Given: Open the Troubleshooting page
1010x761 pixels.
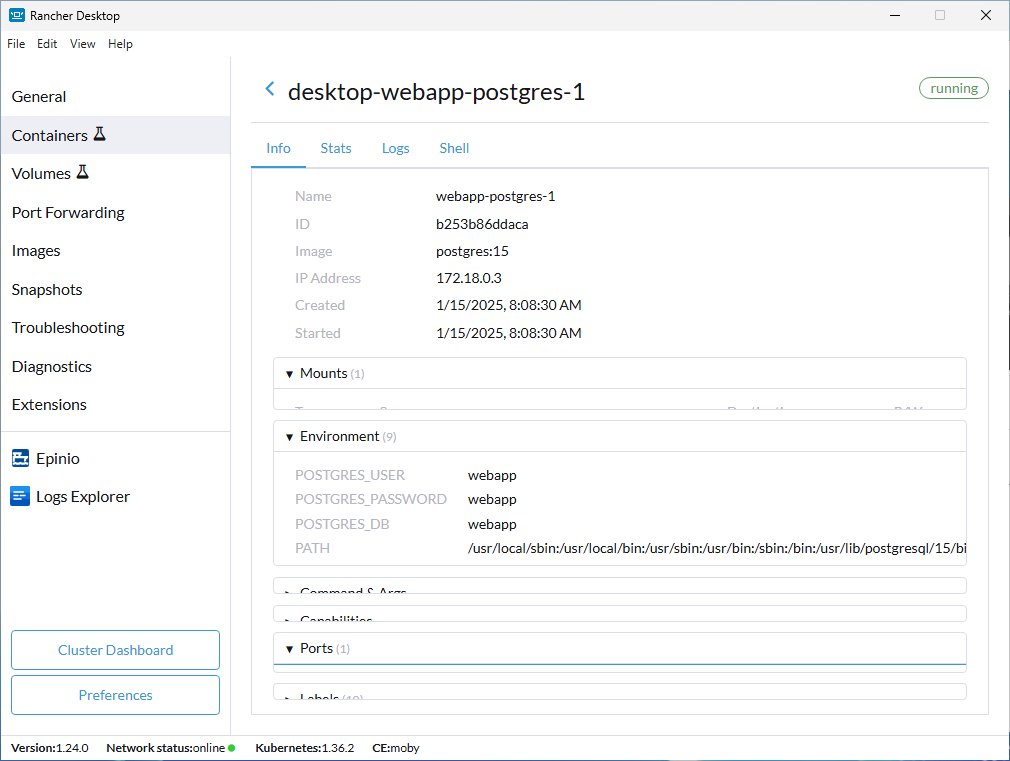Looking at the screenshot, I should pos(115,327).
